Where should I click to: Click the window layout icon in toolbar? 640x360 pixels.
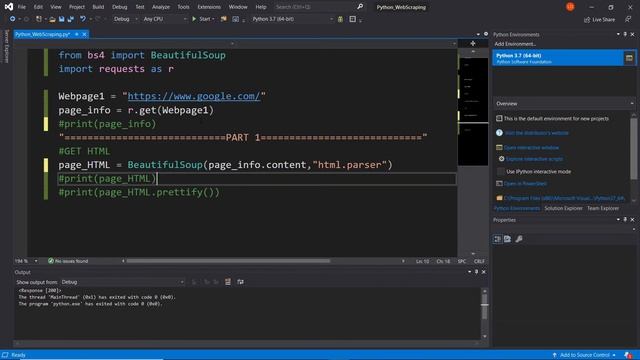tap(352, 19)
